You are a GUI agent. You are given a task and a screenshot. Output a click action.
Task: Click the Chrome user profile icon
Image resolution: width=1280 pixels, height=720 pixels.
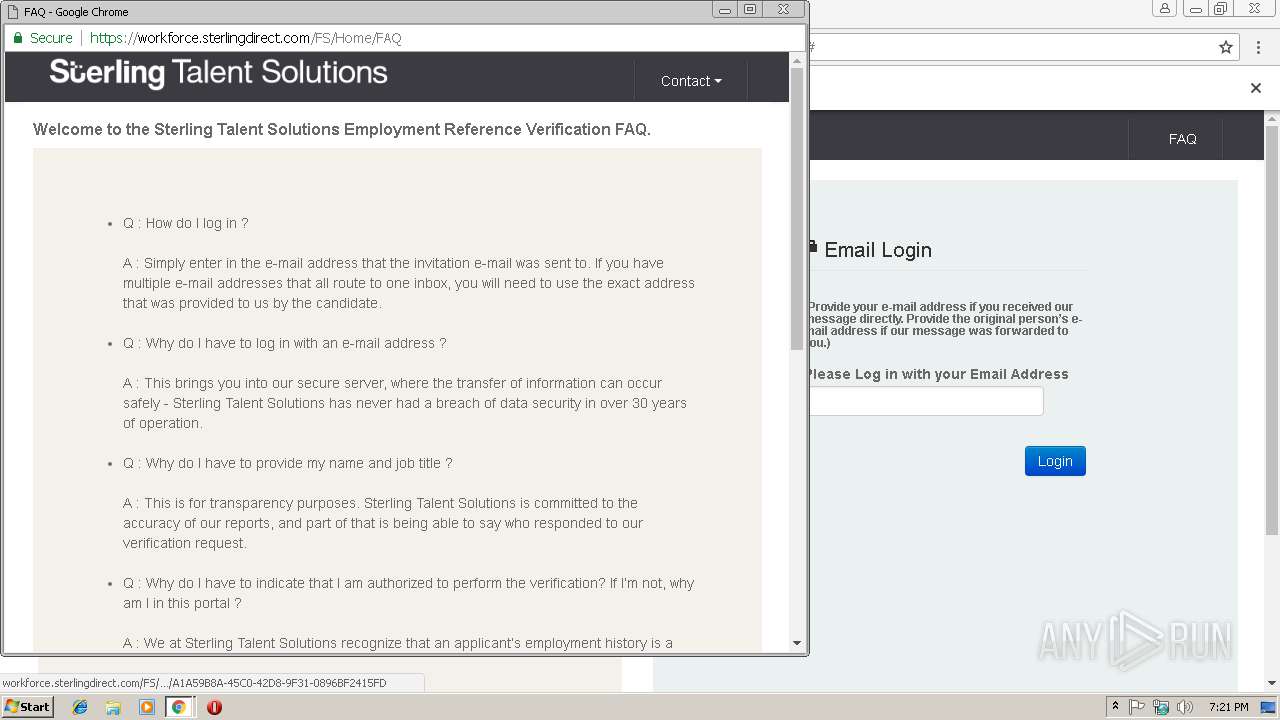[x=1165, y=9]
